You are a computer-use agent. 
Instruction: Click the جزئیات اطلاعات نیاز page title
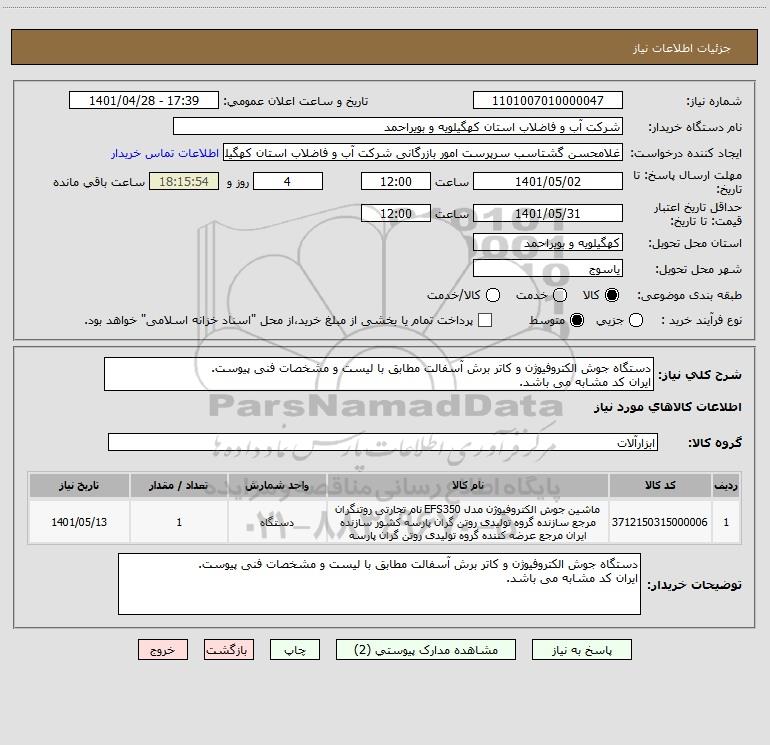point(682,48)
